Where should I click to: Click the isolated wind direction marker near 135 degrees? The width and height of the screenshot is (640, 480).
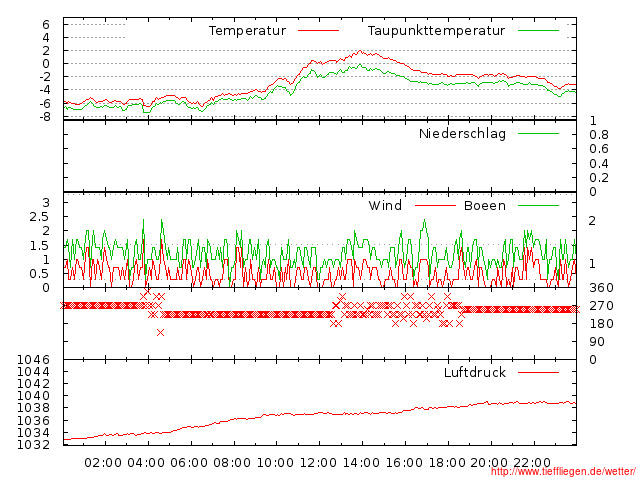(x=160, y=333)
